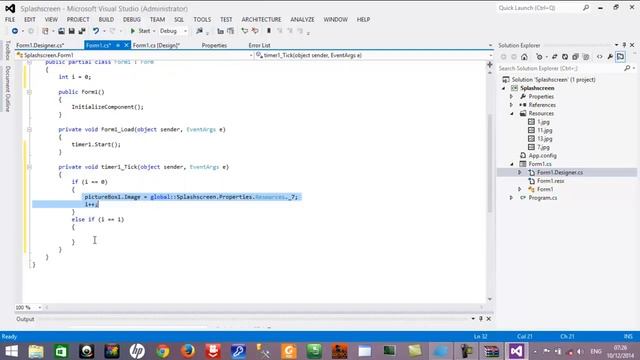Viewport: 640px width, 360px height.
Task: Expand the References node
Action: 511,105
